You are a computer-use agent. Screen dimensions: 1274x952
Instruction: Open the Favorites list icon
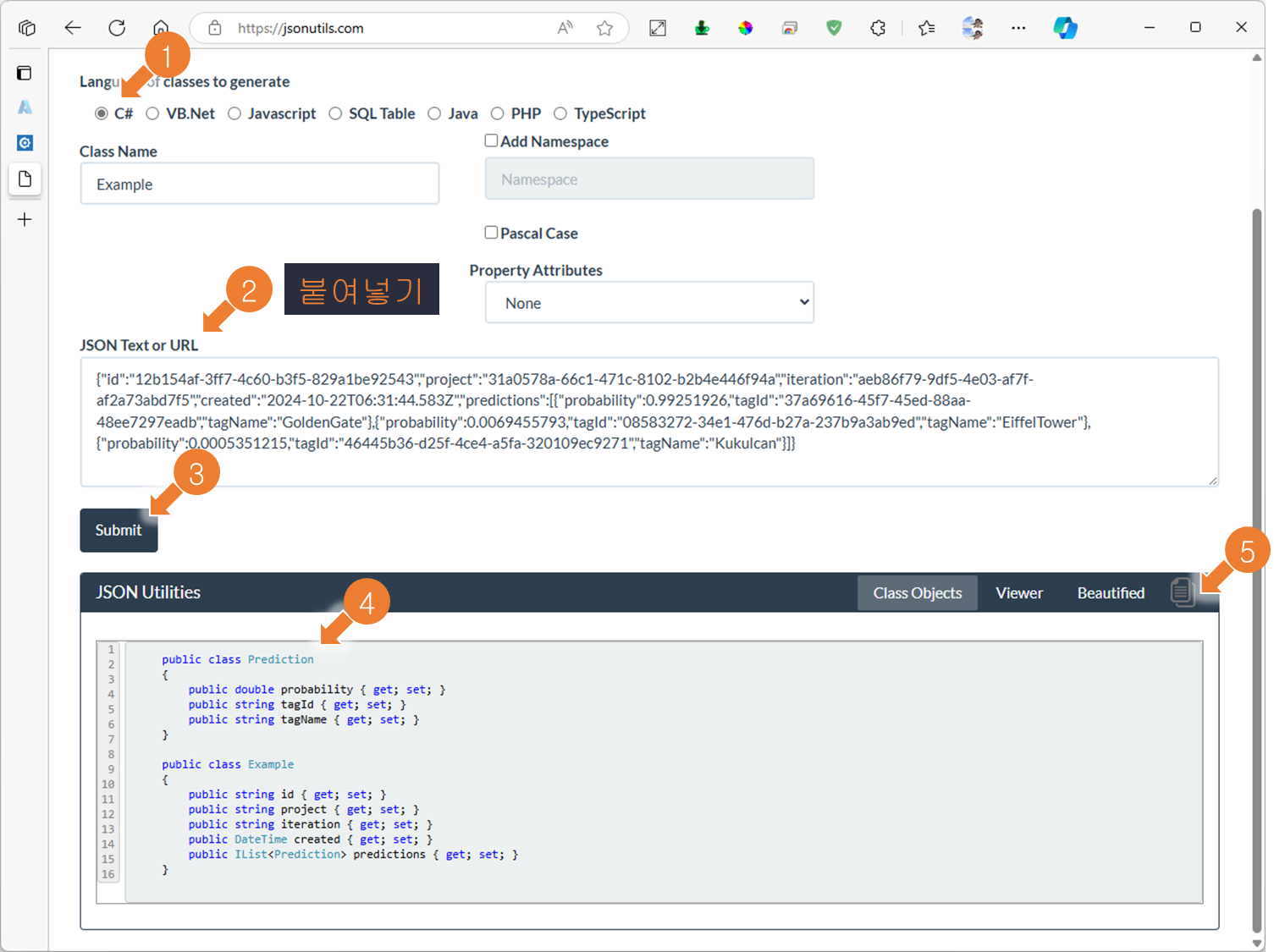[927, 28]
